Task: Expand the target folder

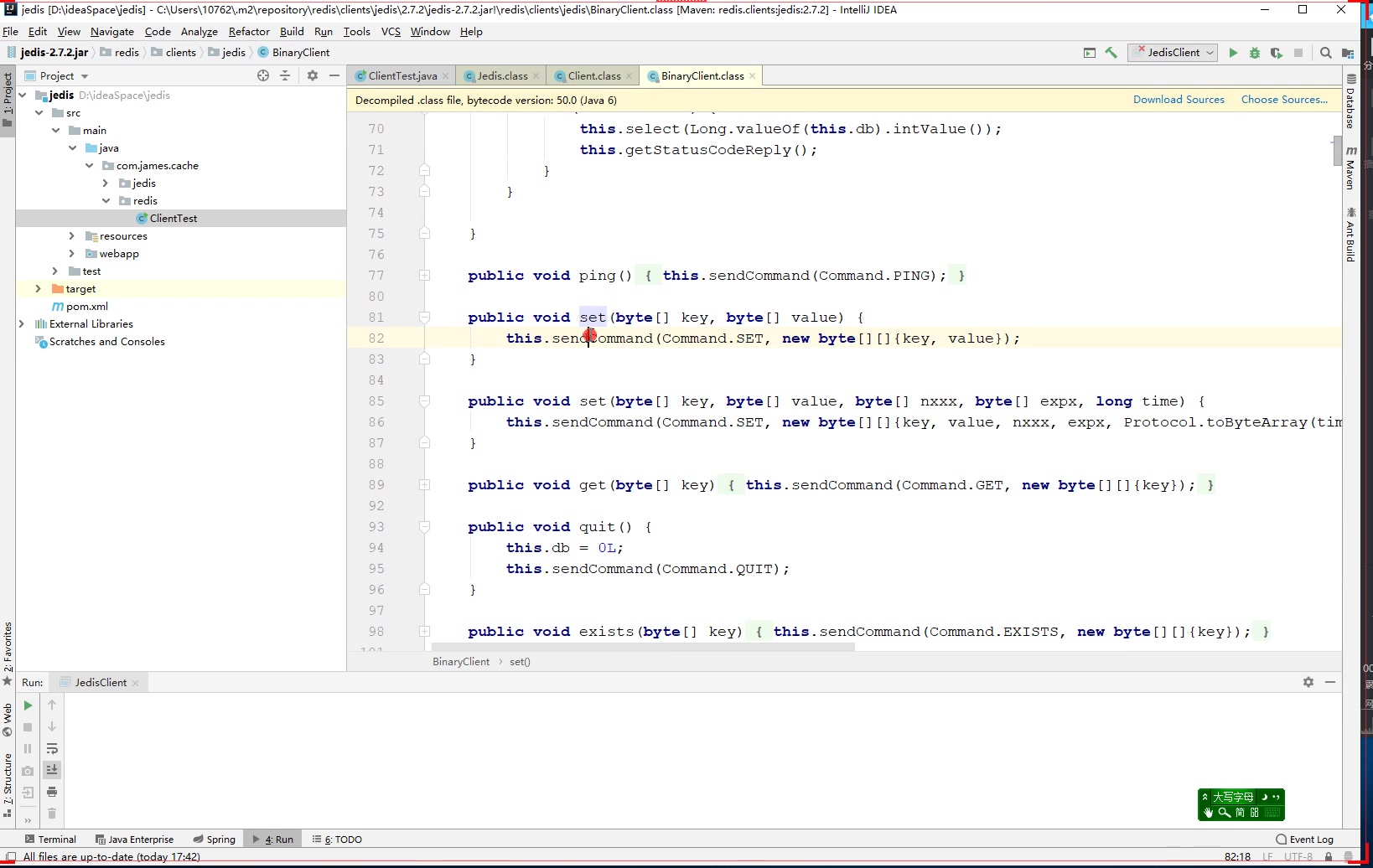Action: pos(39,289)
